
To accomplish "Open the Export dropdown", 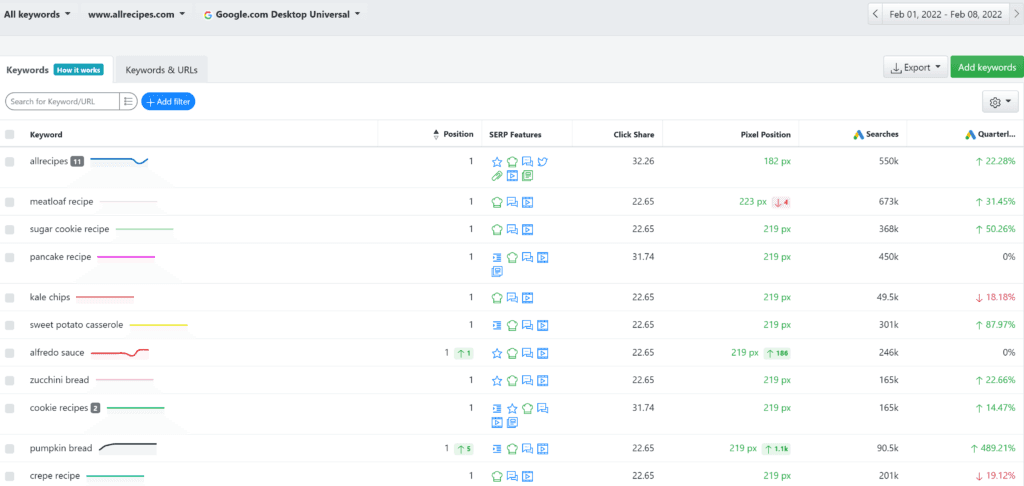I will 915,67.
